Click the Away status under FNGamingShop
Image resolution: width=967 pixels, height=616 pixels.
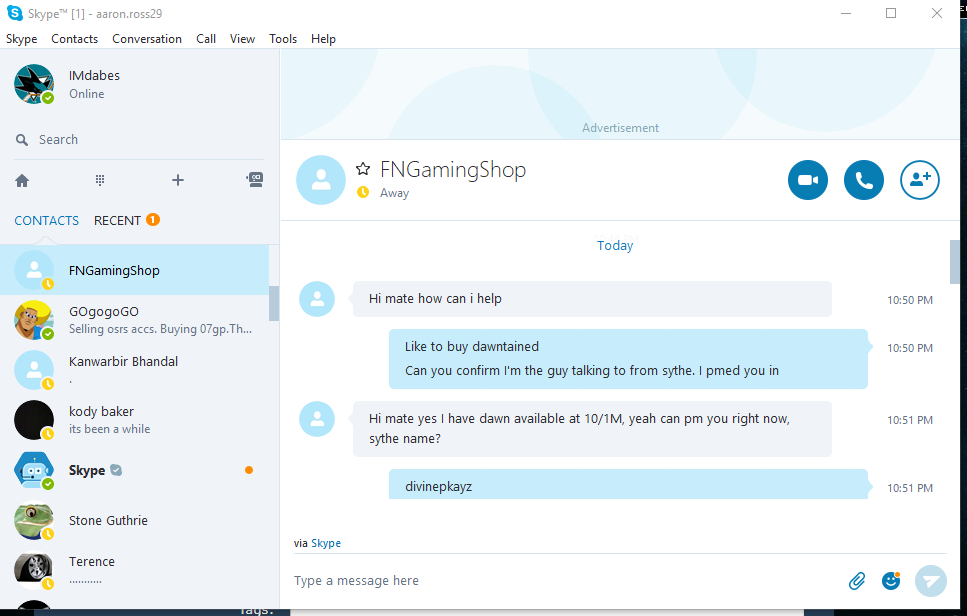point(394,193)
